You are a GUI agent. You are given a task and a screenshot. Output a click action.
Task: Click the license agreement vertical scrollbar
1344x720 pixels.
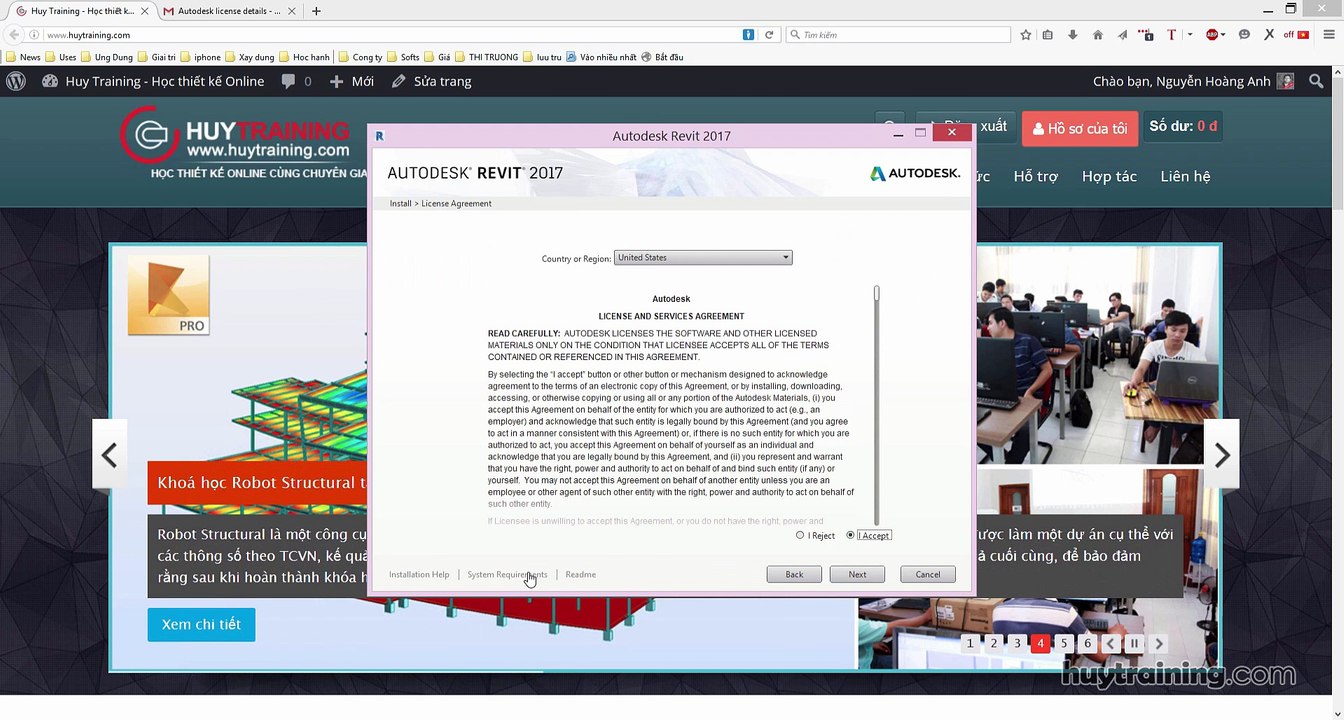point(877,405)
